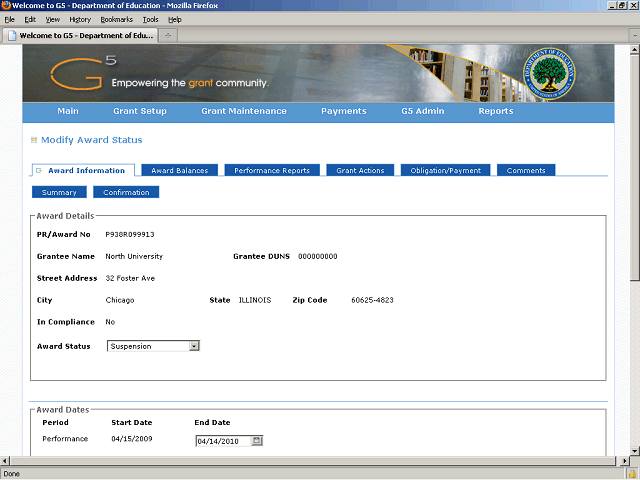The image size is (640, 480).
Task: Click the small icon beside Modify Award Status
Action: (34, 140)
